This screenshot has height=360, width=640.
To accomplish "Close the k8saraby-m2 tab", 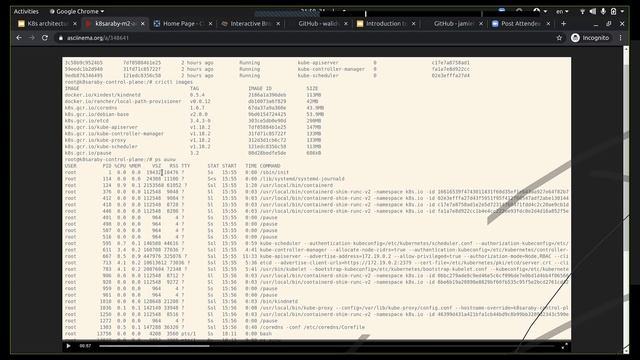I will (x=142, y=24).
